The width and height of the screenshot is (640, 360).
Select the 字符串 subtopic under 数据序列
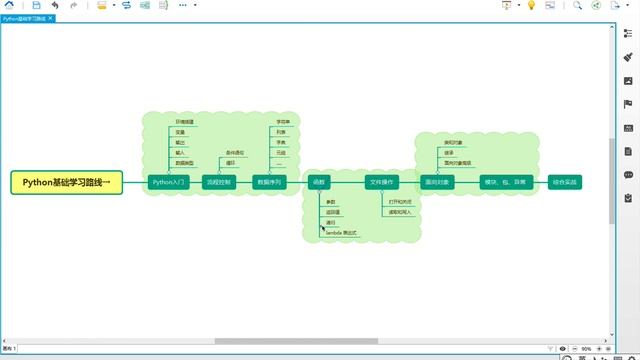[283, 122]
